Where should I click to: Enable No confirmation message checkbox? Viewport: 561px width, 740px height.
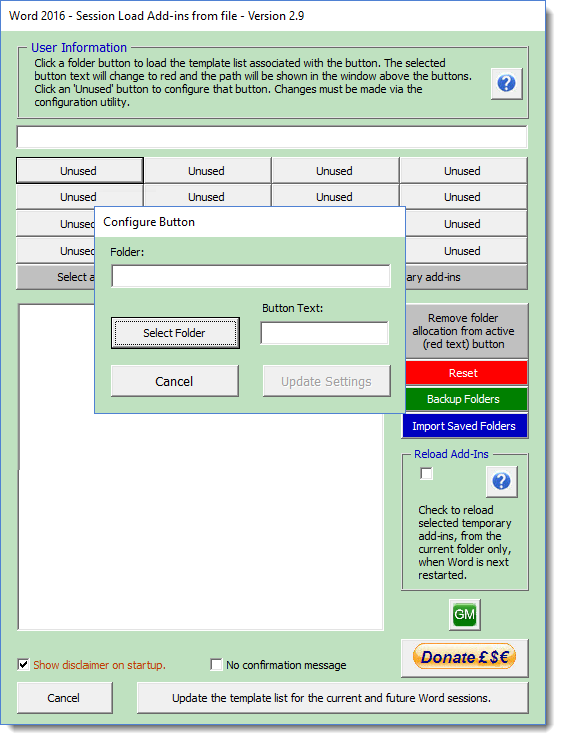(216, 664)
